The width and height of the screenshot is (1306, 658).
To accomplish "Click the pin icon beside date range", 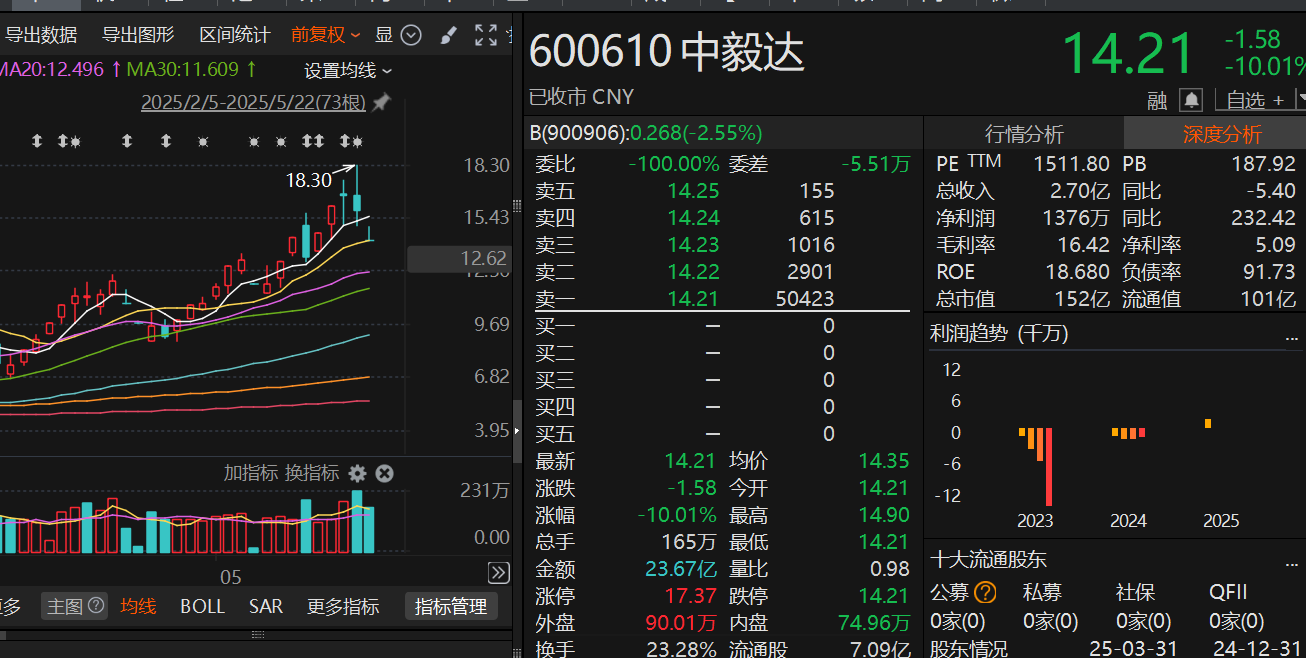I will (381, 103).
